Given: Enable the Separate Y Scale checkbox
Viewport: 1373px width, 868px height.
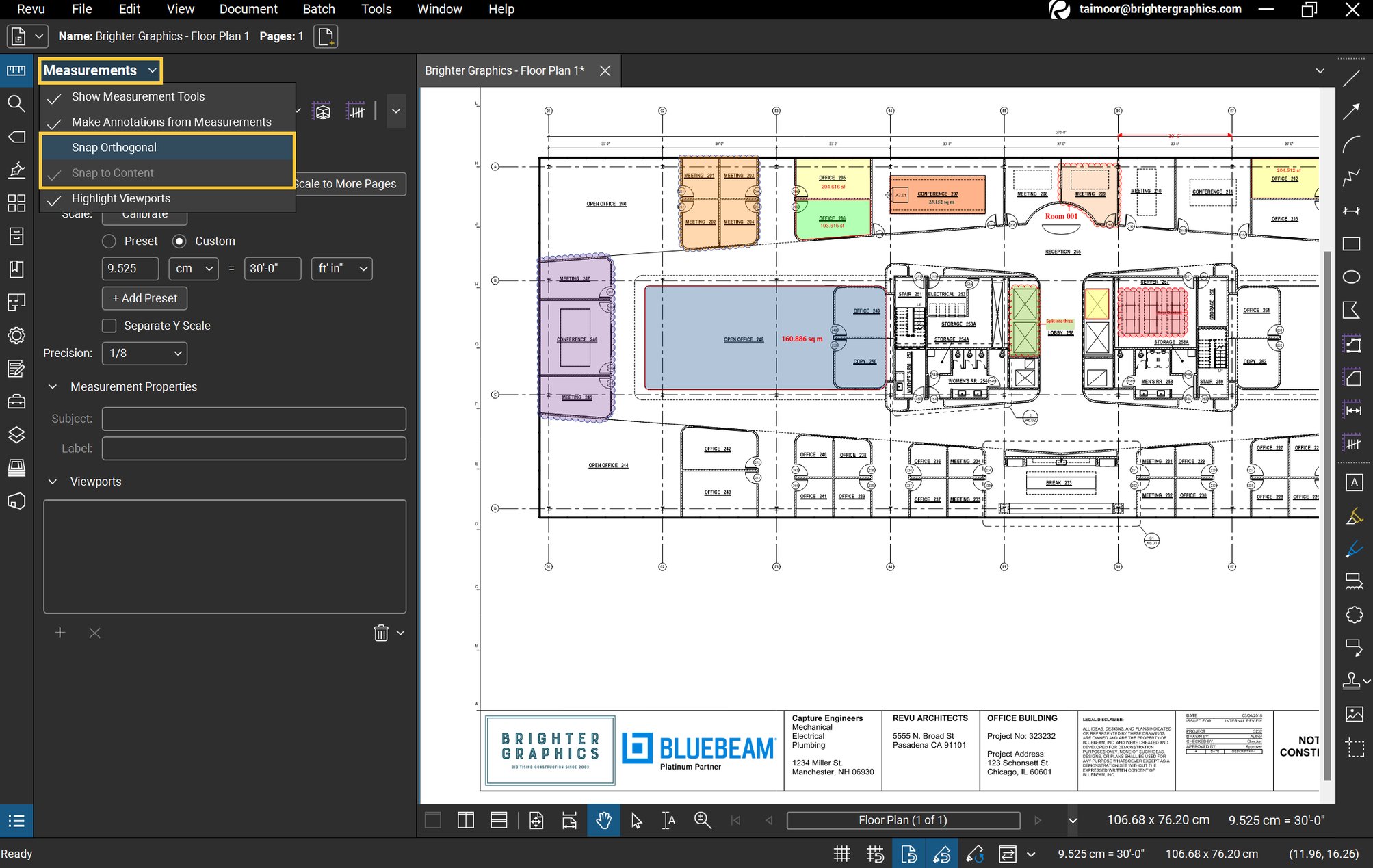Looking at the screenshot, I should 109,326.
